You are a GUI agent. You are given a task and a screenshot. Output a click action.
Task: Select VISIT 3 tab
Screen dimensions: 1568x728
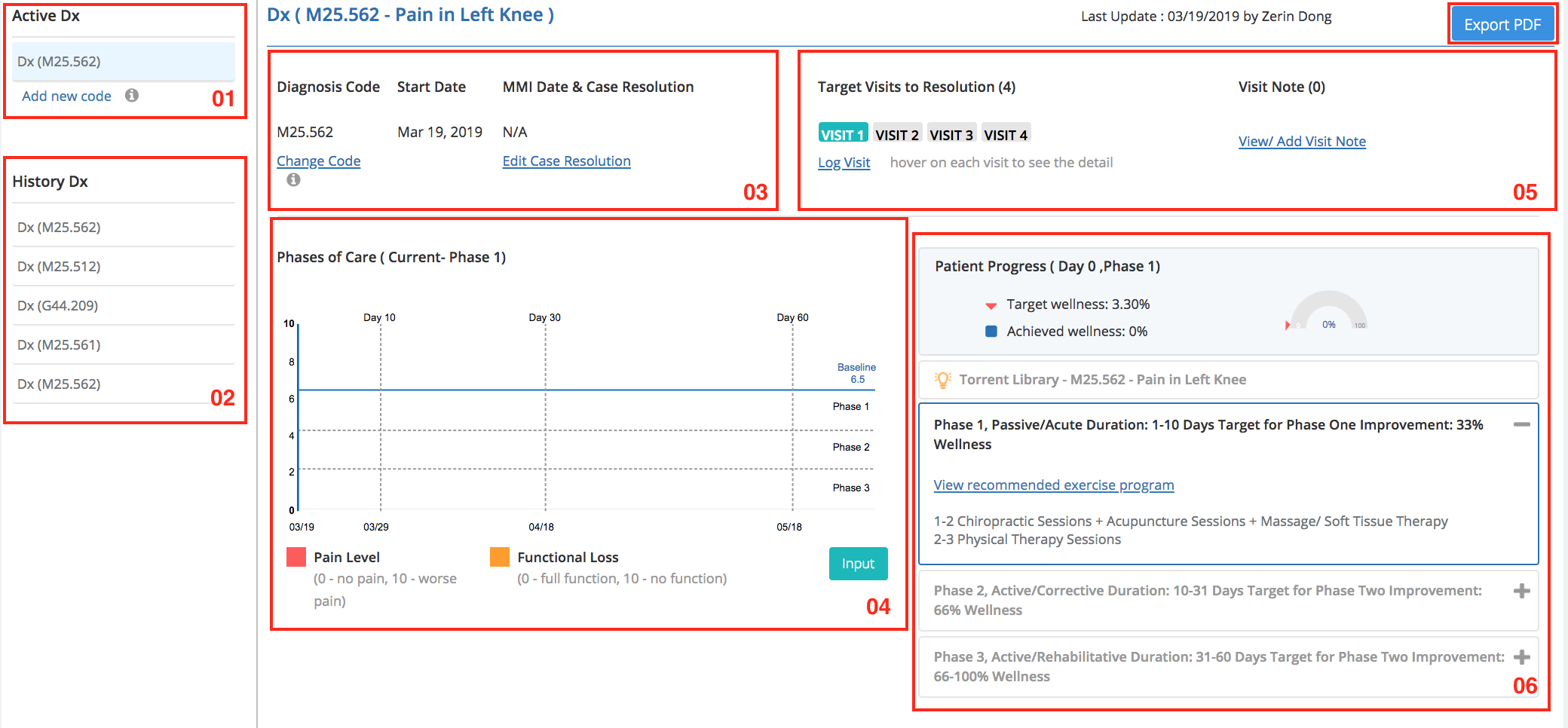tap(951, 133)
